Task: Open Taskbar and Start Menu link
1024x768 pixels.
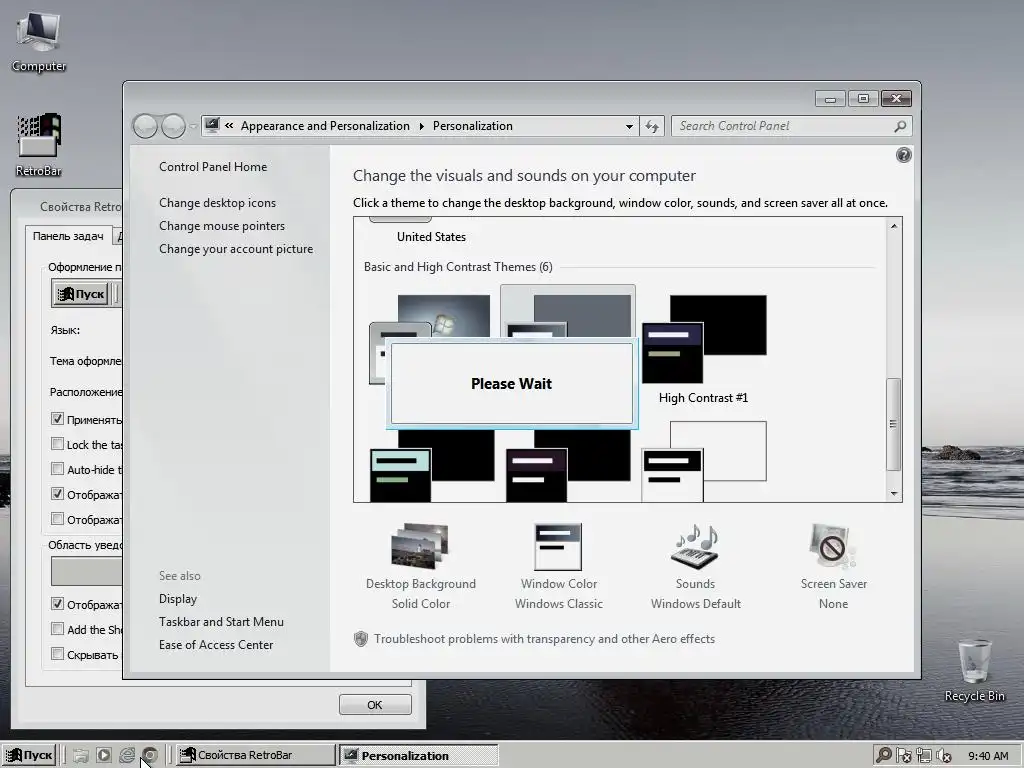Action: 221,622
